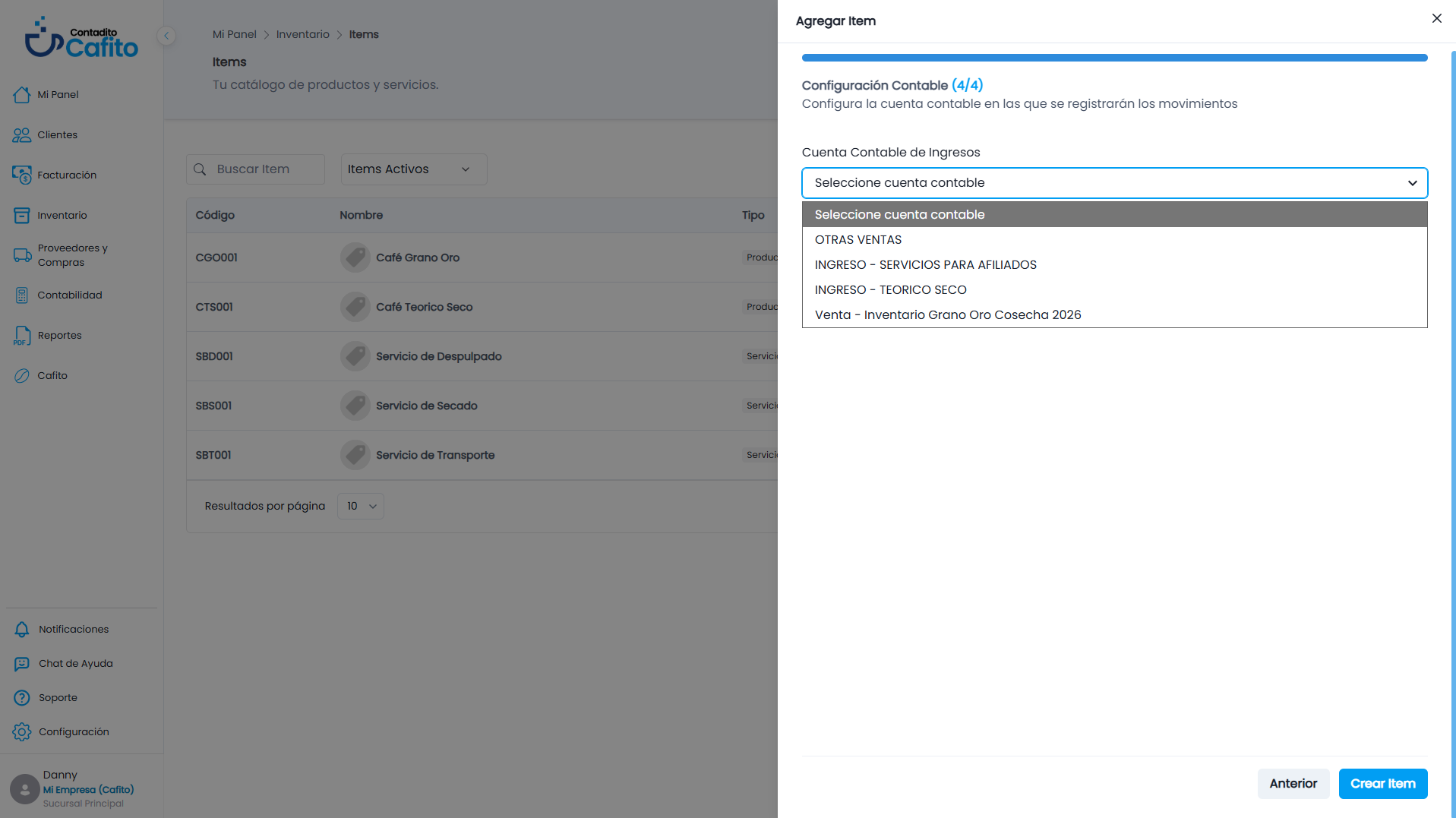Select INGRESO - TEORICO SECO option

point(1114,290)
